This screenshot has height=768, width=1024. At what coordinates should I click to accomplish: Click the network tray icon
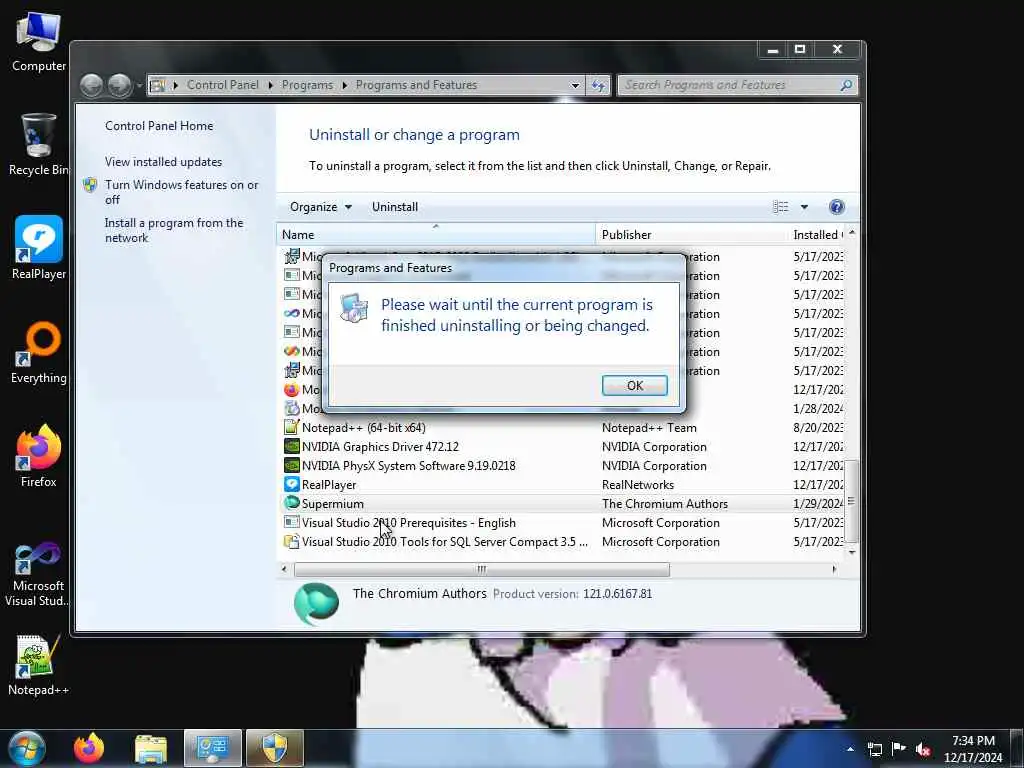click(874, 749)
